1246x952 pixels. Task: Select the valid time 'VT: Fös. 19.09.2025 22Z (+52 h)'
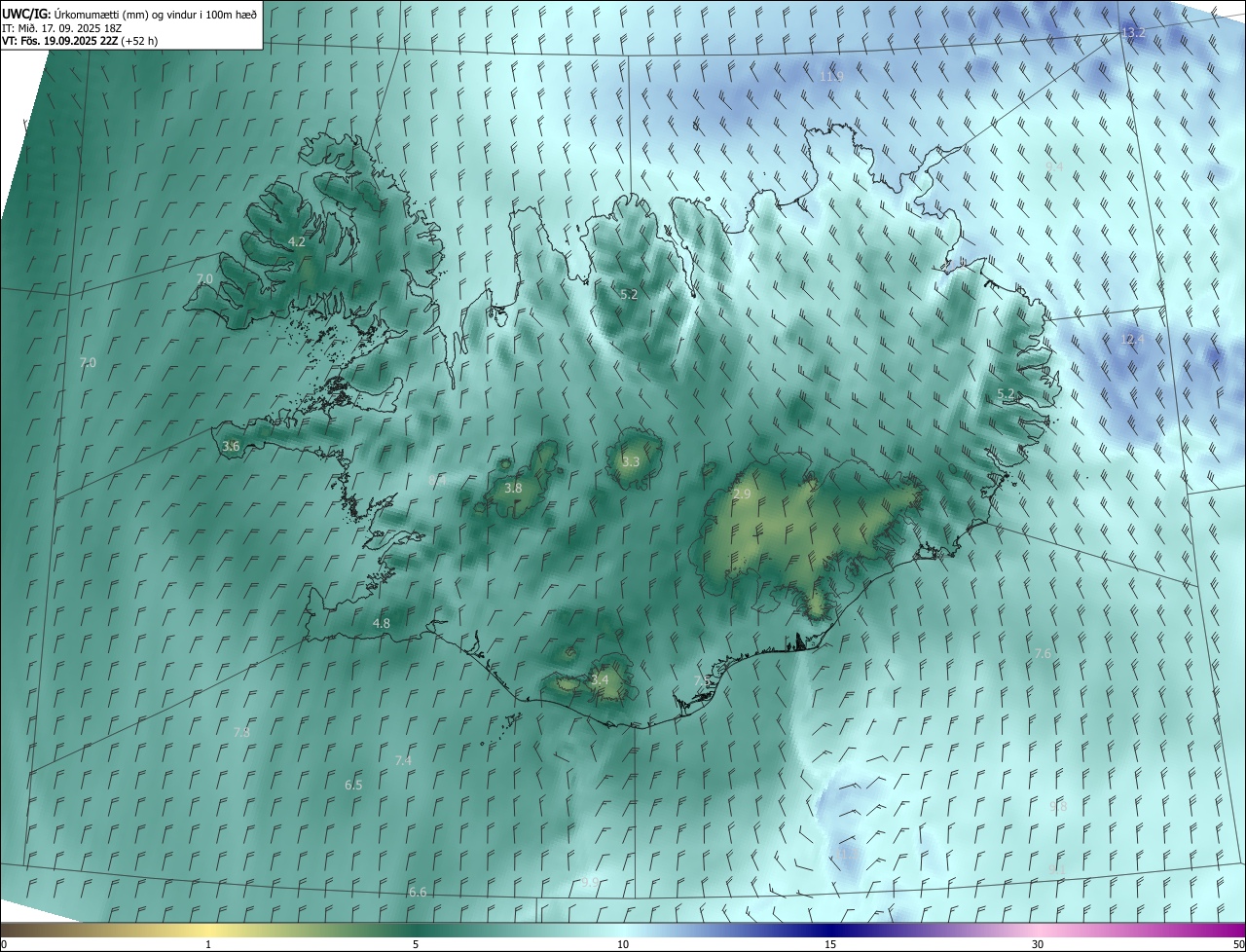[80, 41]
